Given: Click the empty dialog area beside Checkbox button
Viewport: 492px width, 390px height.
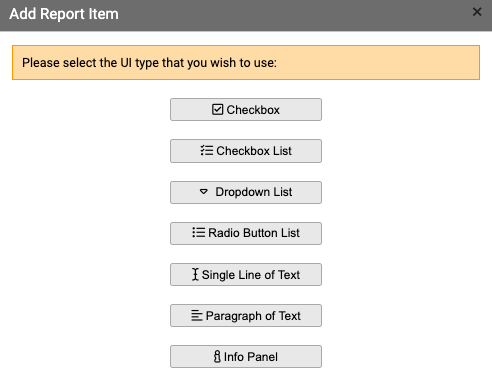Looking at the screenshot, I should click(400, 109).
